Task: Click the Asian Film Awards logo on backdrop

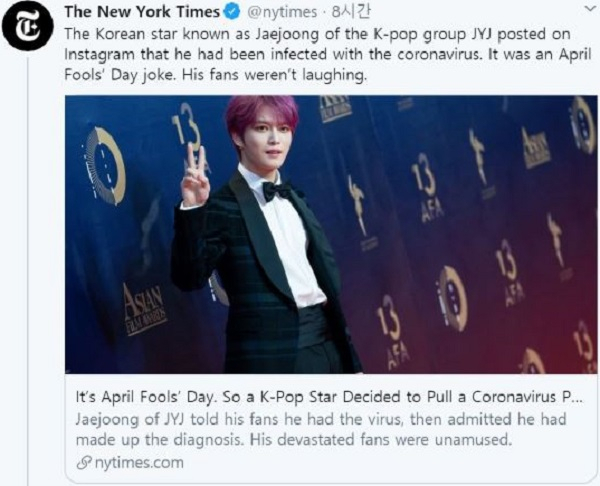Action: click(144, 309)
